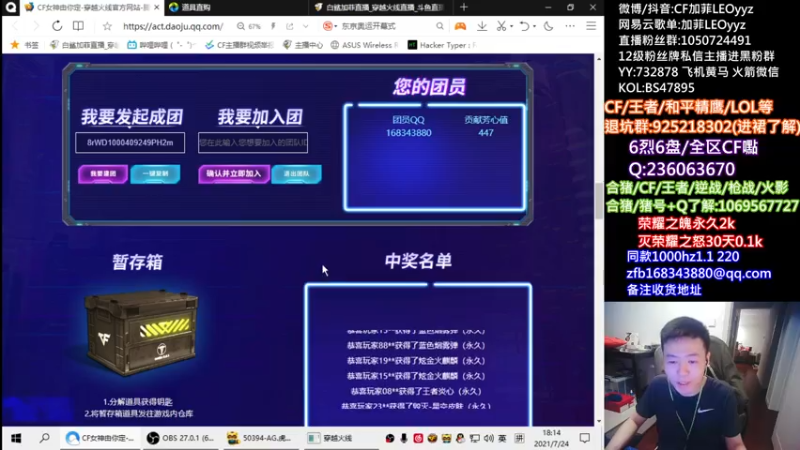Open the Sogou search engine selector dropdown
Screen dimensions: 800x450
[x=330, y=26]
